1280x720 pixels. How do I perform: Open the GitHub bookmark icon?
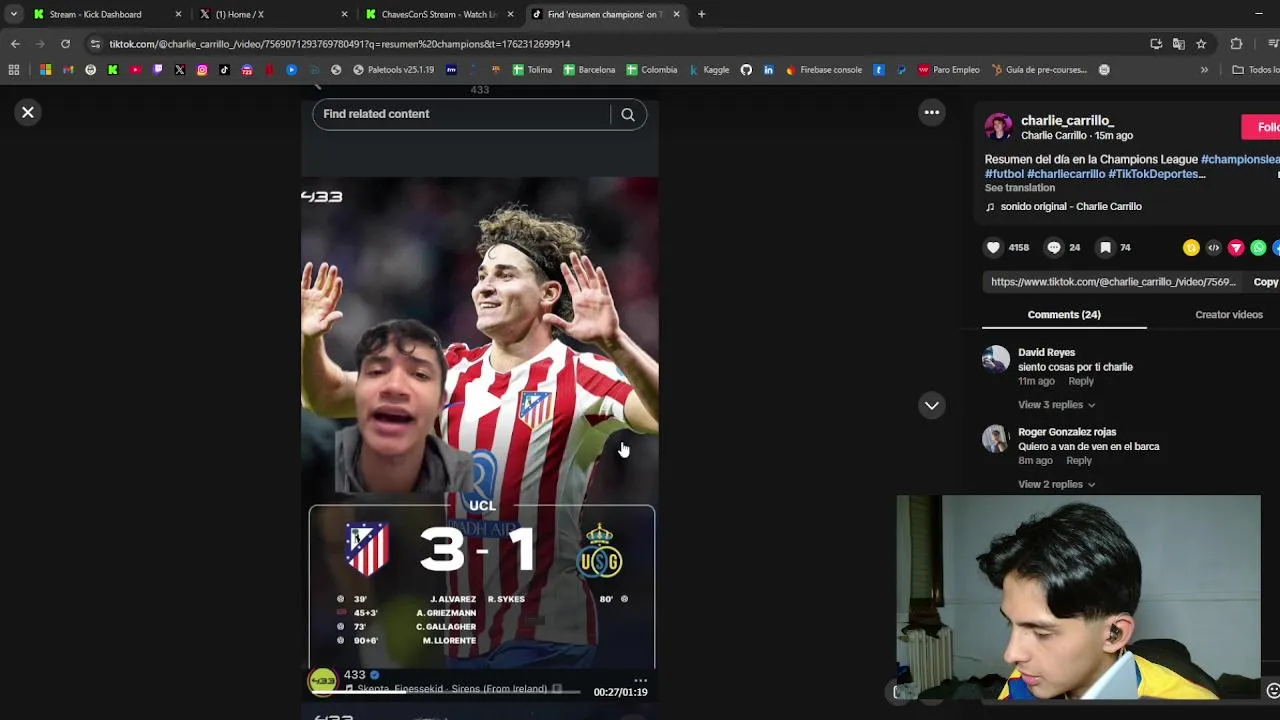746,70
